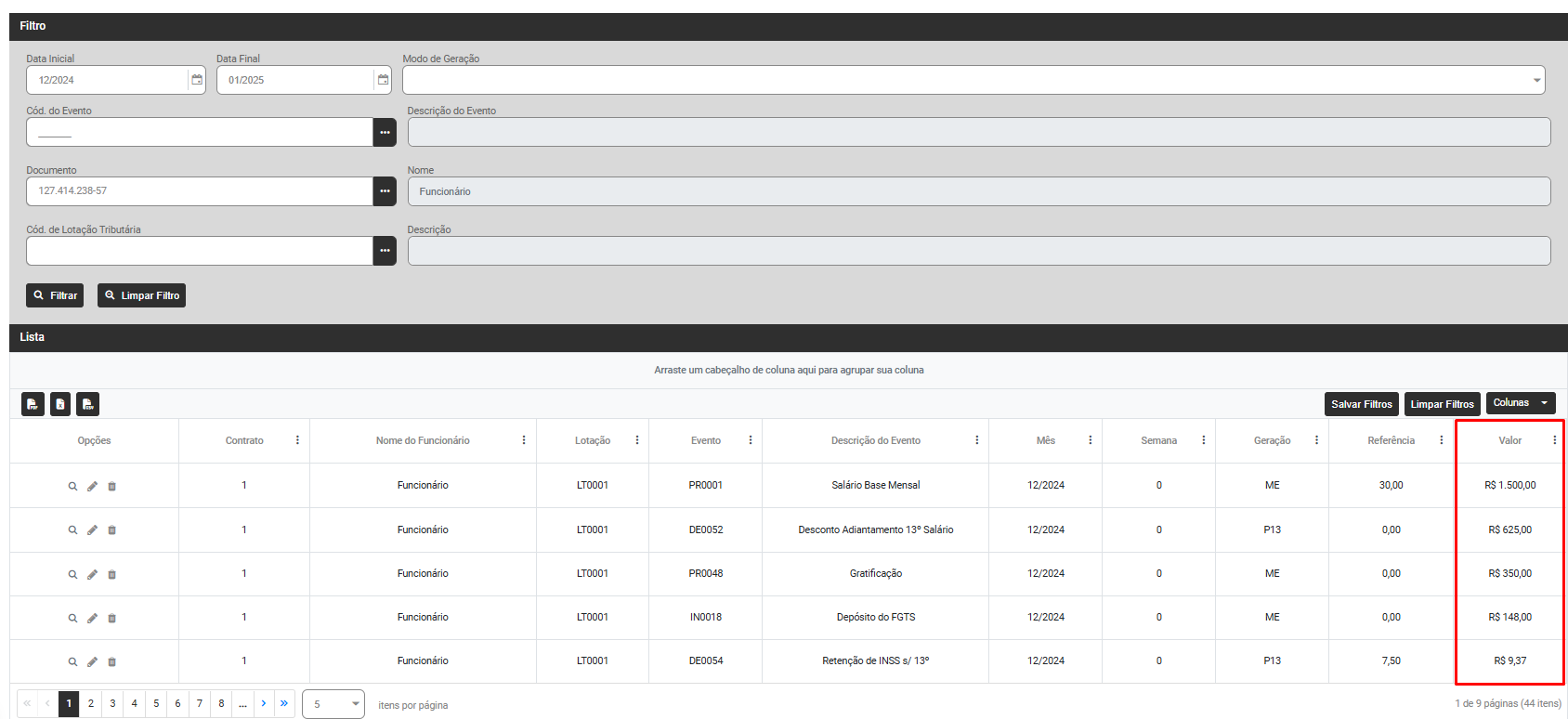Export the list to CSV
The width and height of the screenshot is (1568, 719).
[87, 404]
